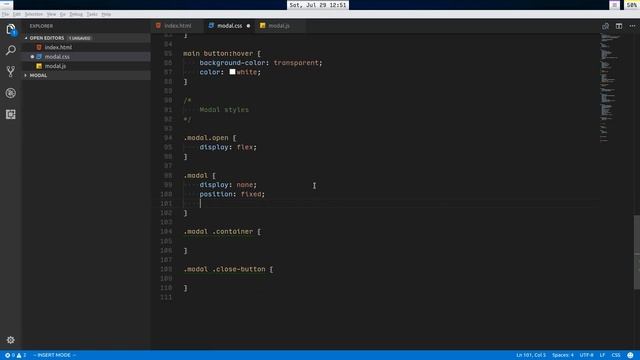Open the Go menu
This screenshot has width=640, height=360.
pyautogui.click(x=62, y=14)
